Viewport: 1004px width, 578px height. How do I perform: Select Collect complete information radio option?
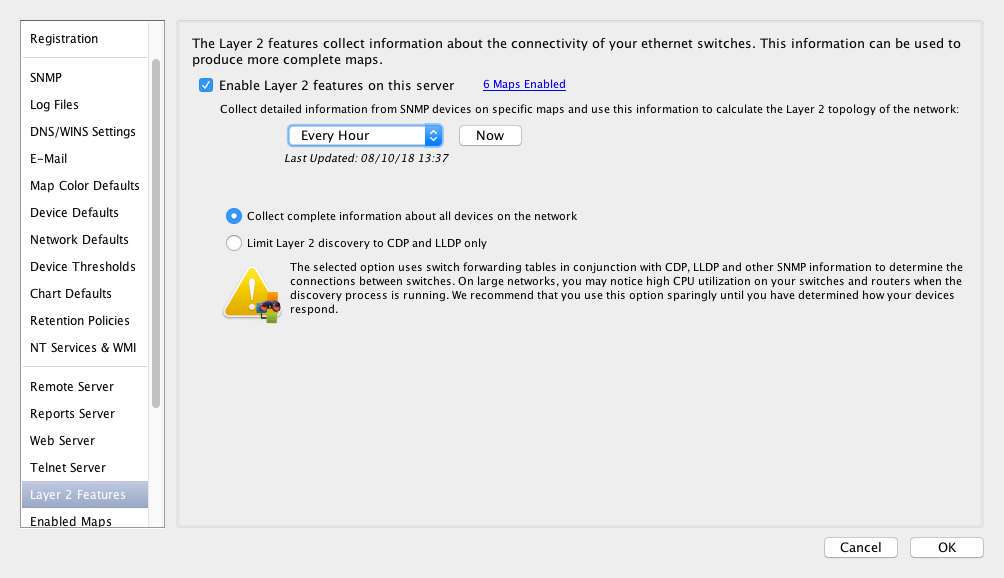tap(234, 216)
